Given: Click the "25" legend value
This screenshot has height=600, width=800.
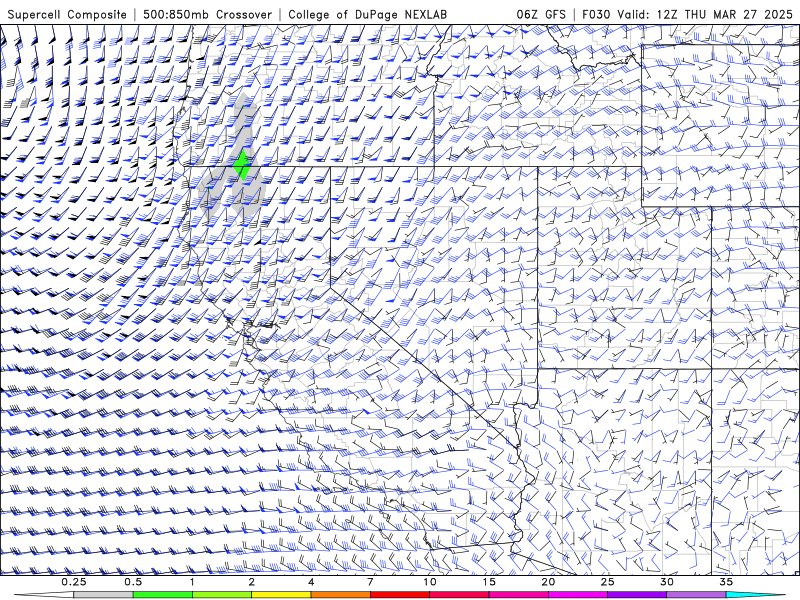Looking at the screenshot, I should pos(608,582).
